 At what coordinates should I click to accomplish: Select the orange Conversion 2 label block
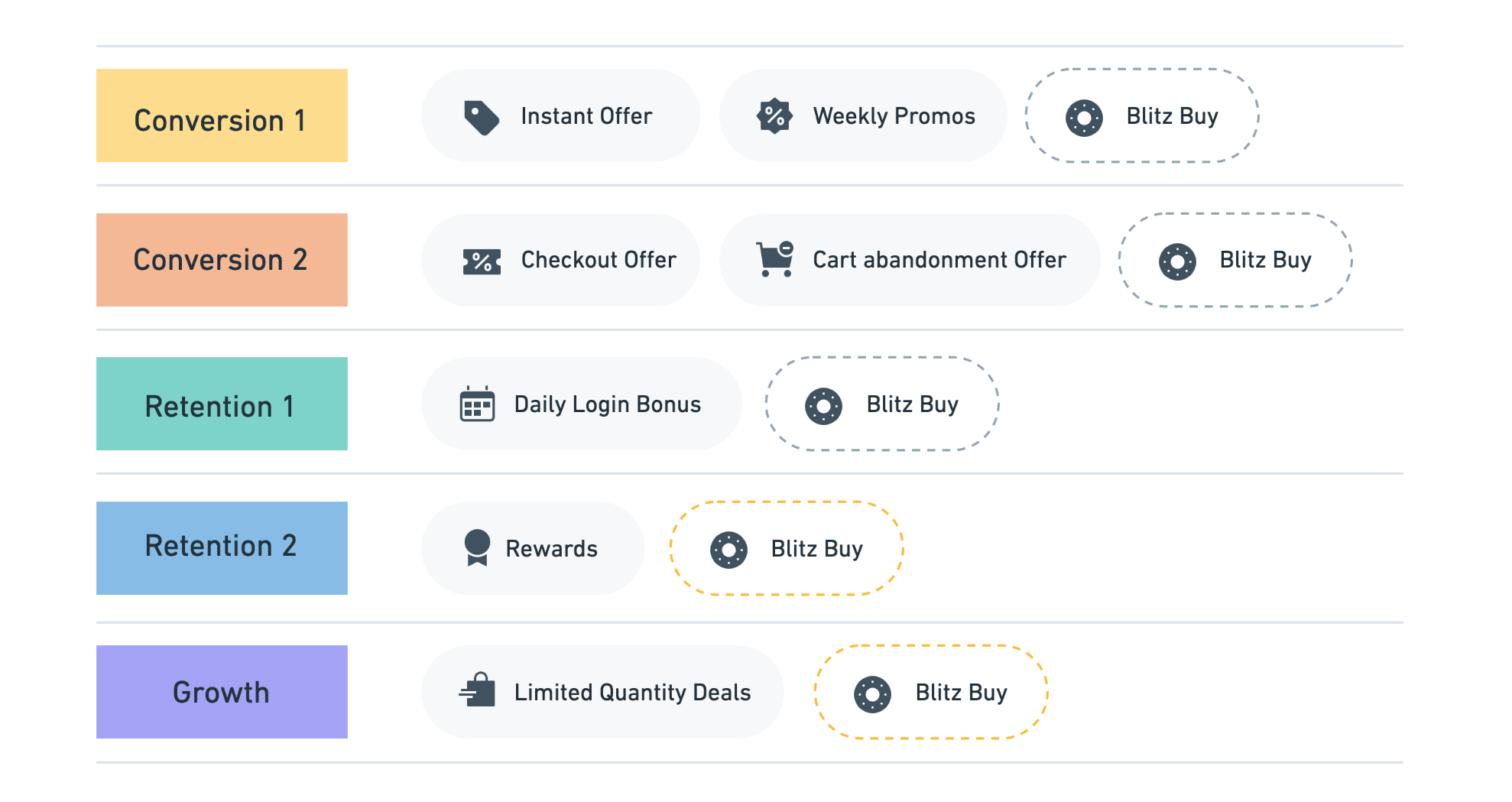coord(222,260)
